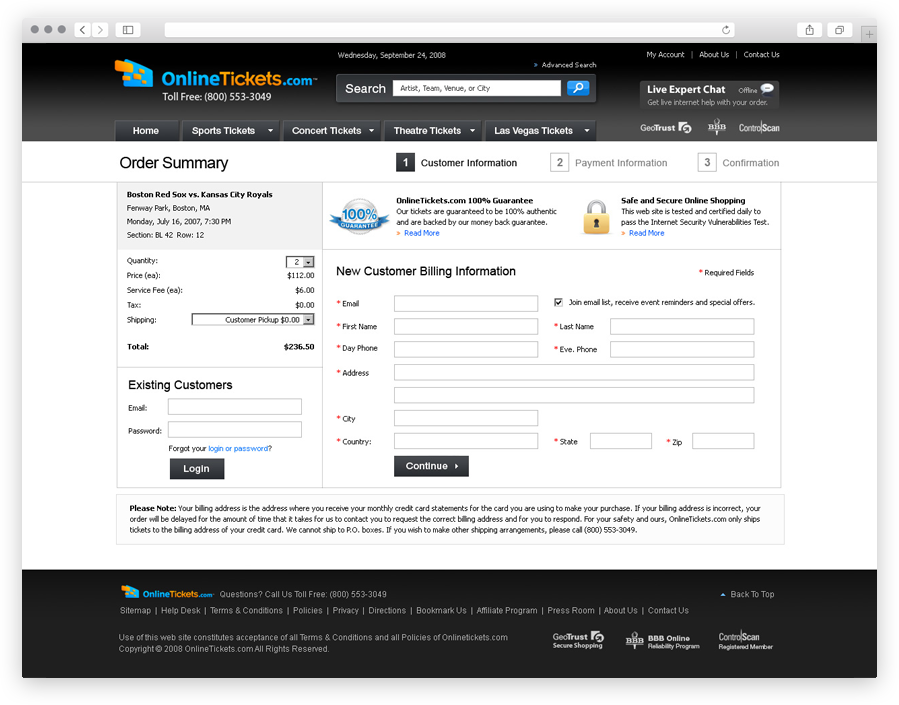Click the Day Phone field
899x705 pixels.
(466, 349)
